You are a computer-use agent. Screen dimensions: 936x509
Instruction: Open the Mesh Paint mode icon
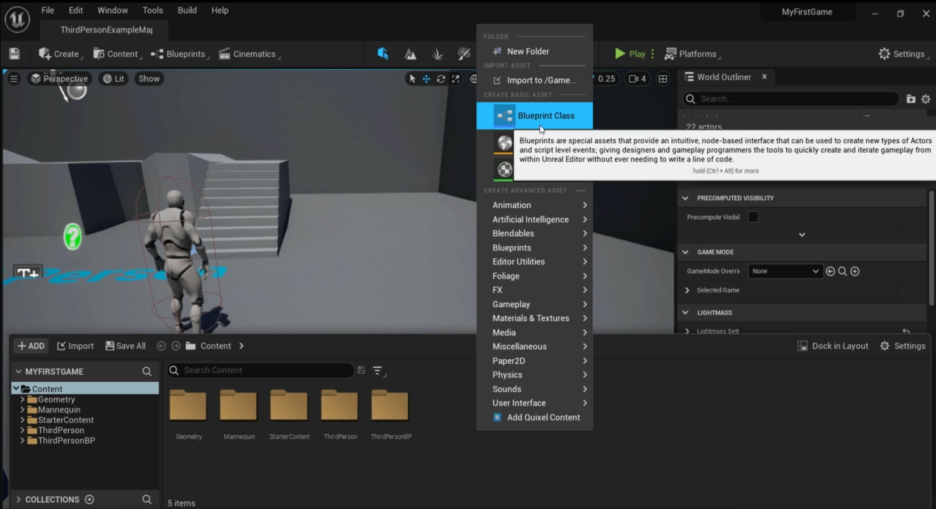(464, 54)
